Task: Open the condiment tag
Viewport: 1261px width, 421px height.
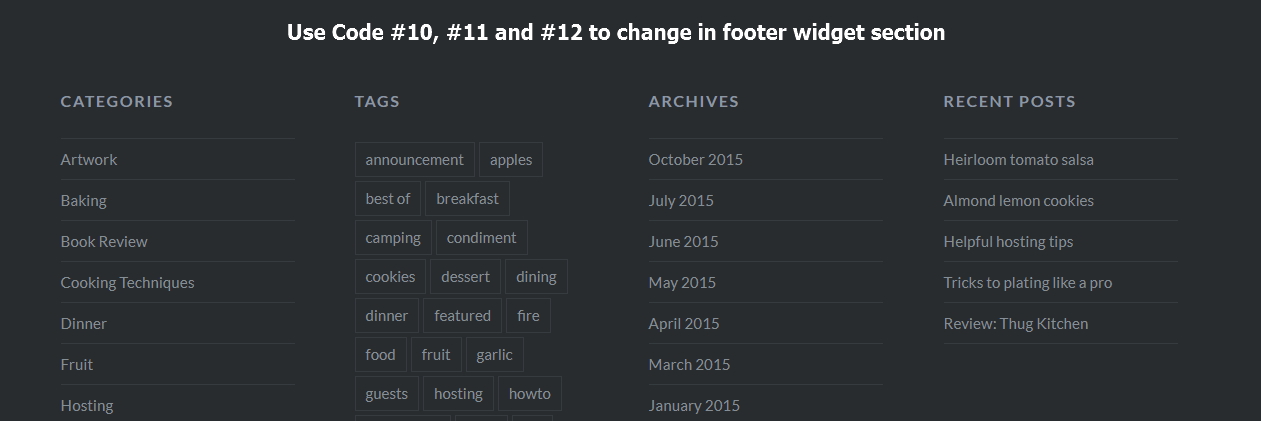Action: pyautogui.click(x=481, y=237)
